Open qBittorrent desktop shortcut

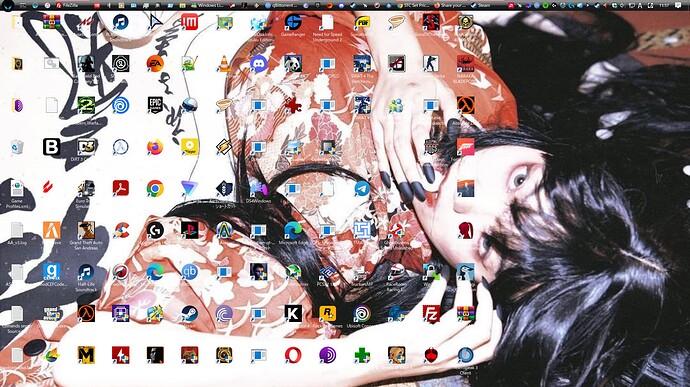[190, 272]
